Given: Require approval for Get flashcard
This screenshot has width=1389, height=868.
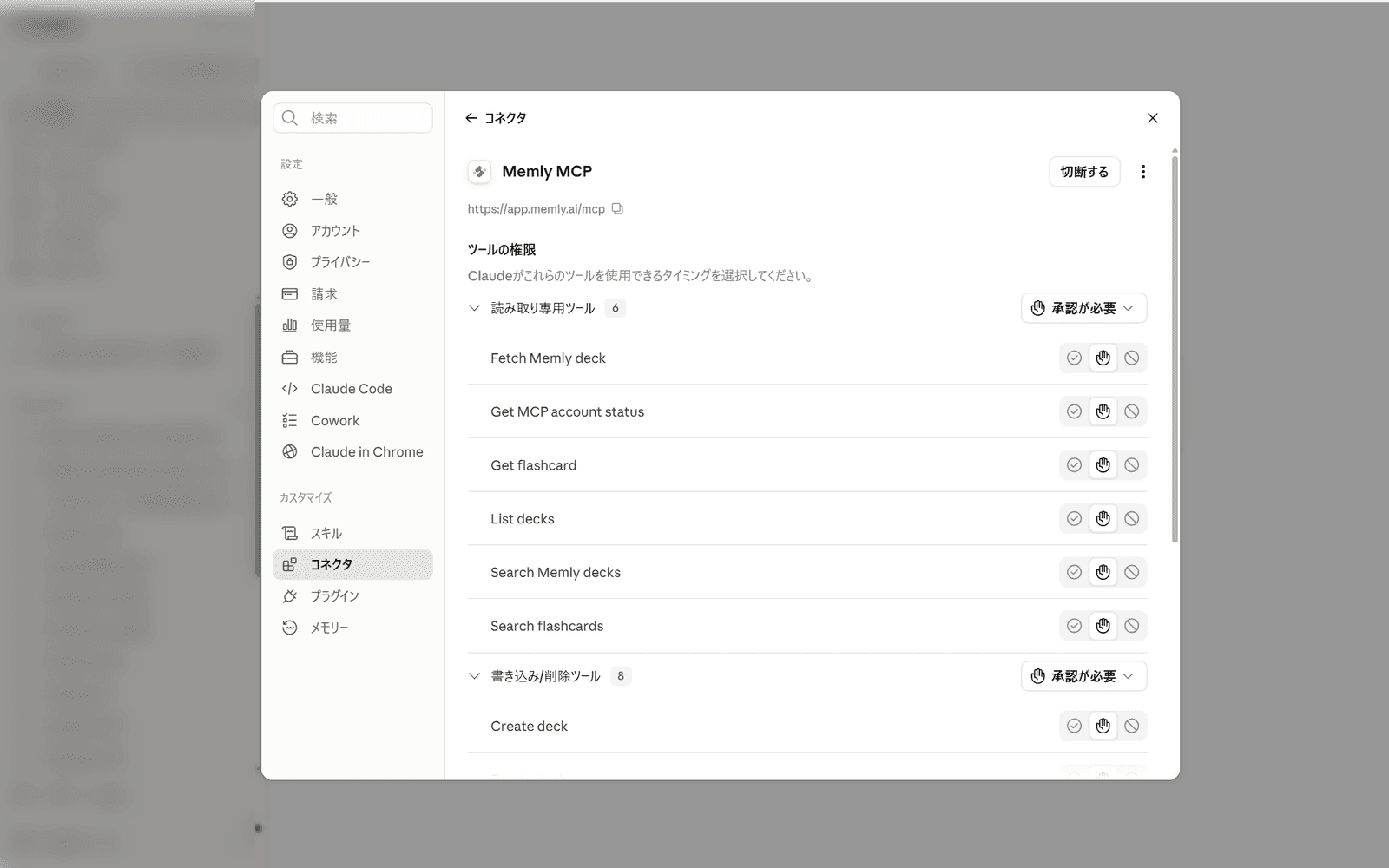Looking at the screenshot, I should (1103, 465).
